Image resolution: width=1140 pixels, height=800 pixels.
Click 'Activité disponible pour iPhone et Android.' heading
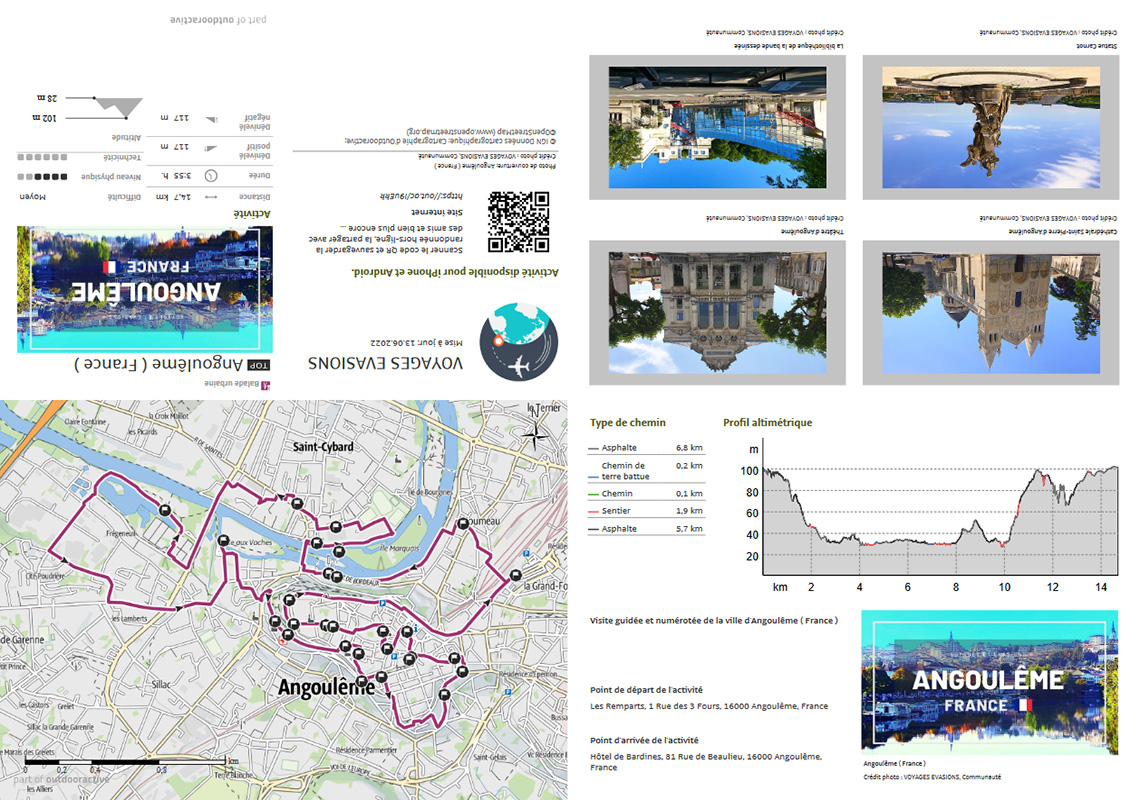pos(455,272)
